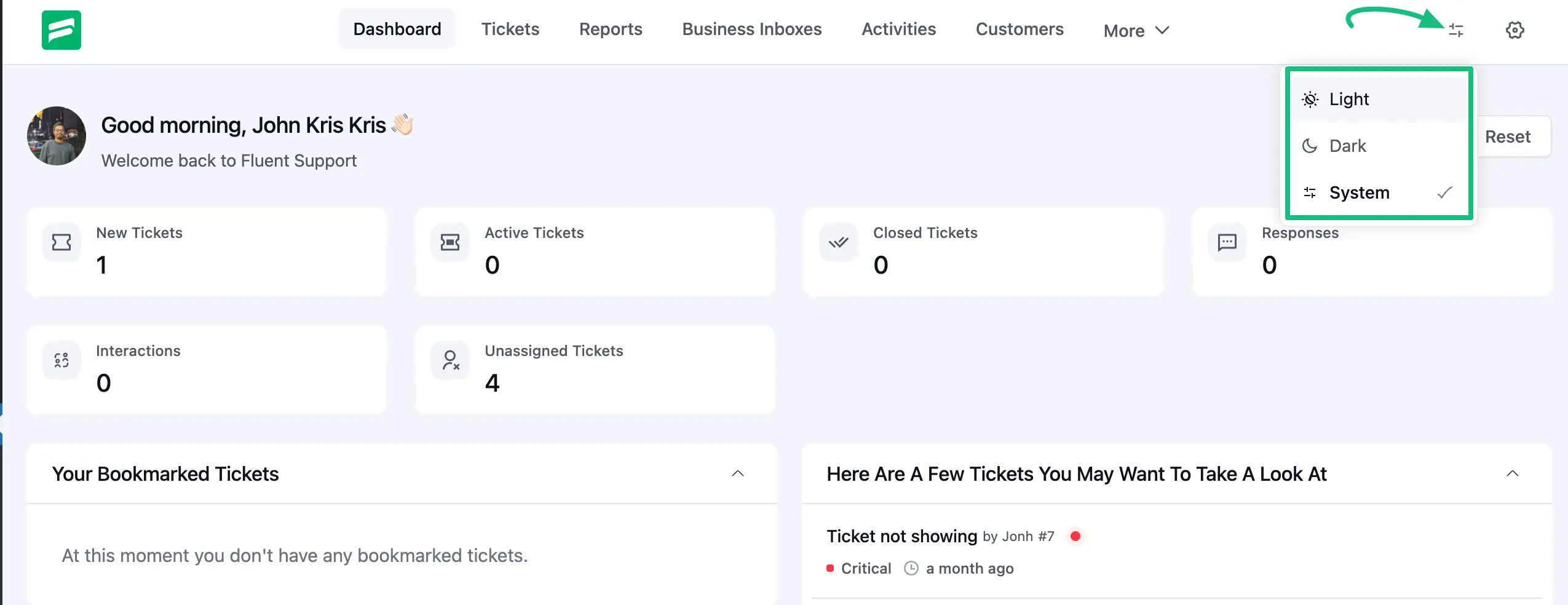Click the Interactions people icon
This screenshot has width=1568, height=605.
coord(61,360)
